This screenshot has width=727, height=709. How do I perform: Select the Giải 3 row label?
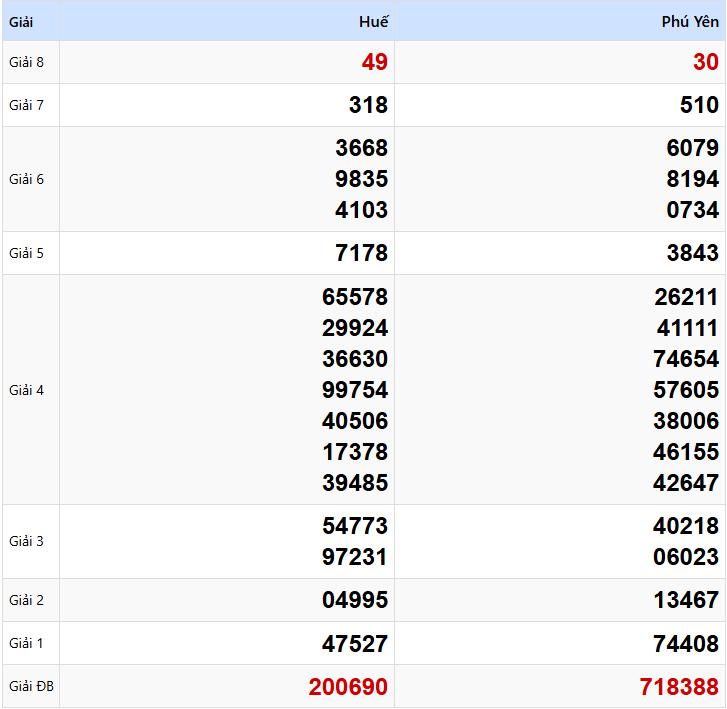[x=26, y=542]
